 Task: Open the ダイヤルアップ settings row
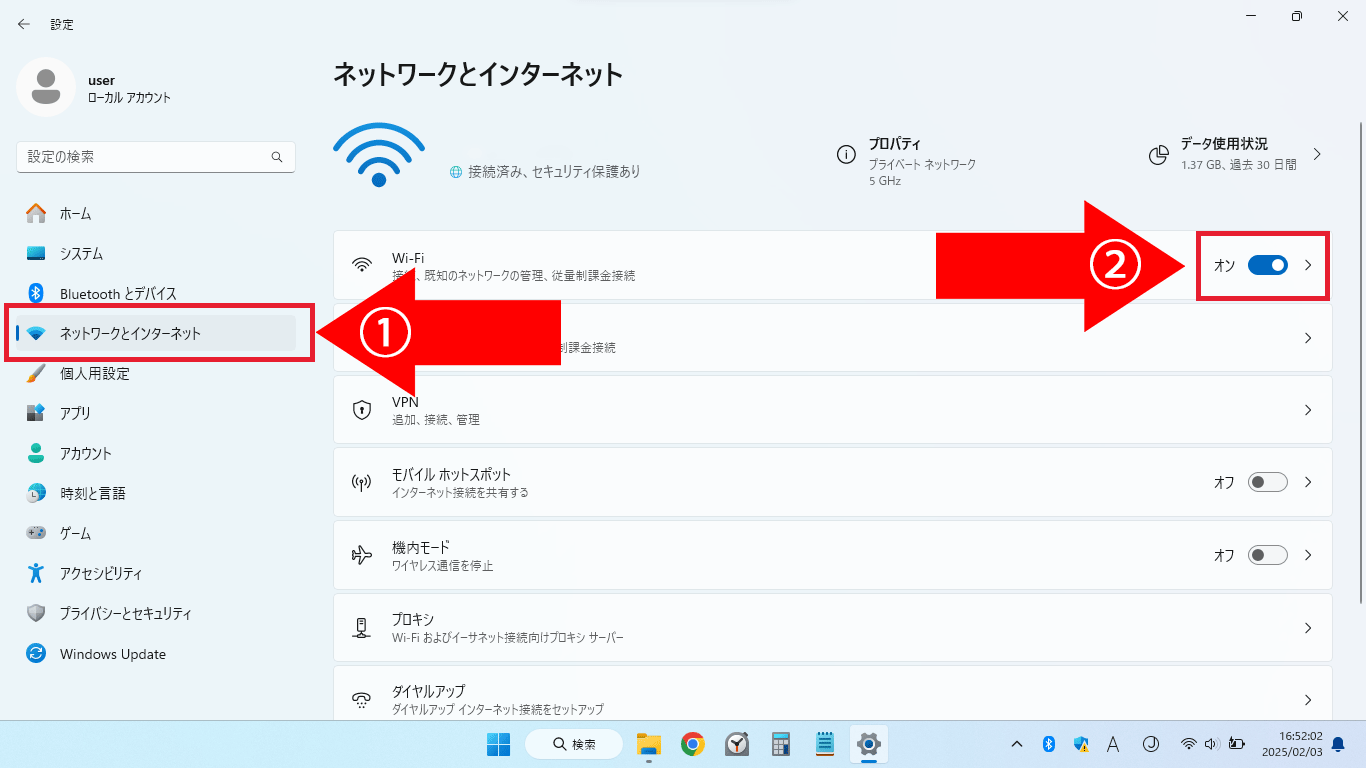[x=832, y=698]
